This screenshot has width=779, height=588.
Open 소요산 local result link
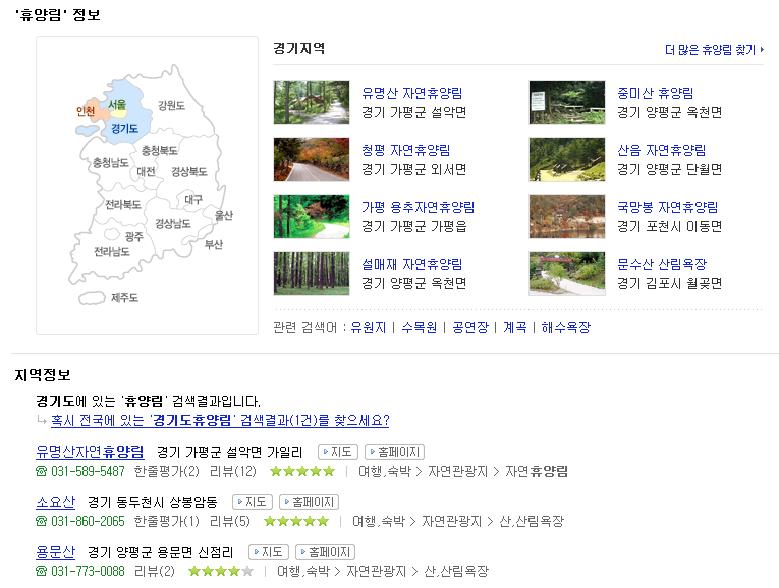(x=56, y=502)
